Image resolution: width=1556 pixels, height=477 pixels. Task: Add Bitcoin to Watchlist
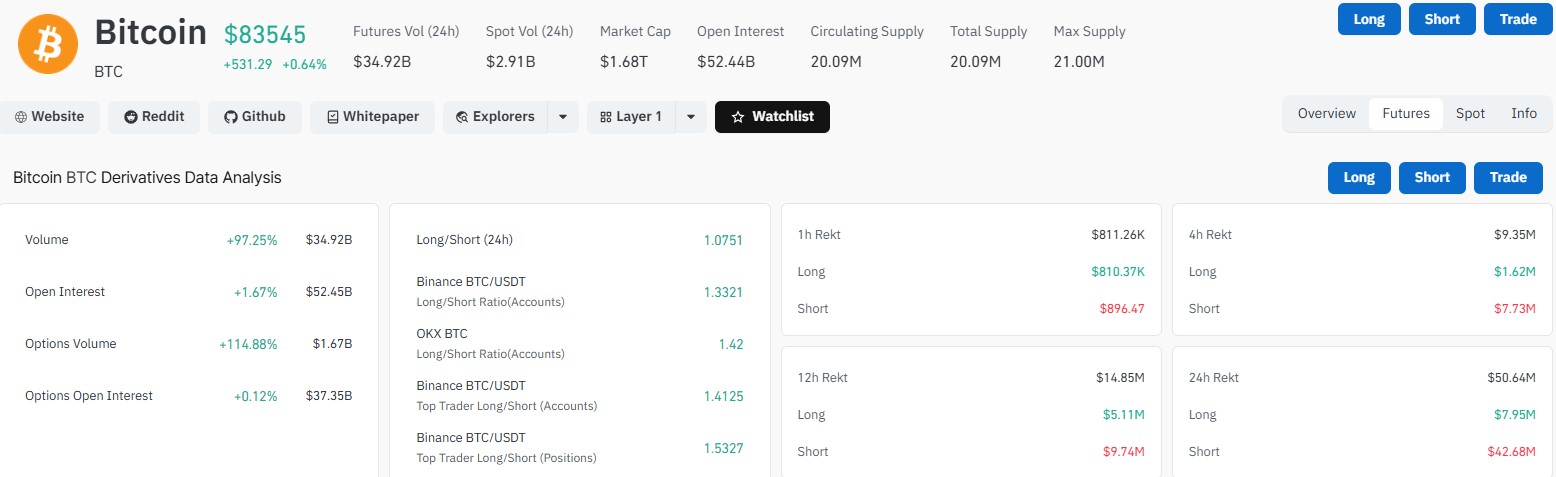[x=772, y=117]
